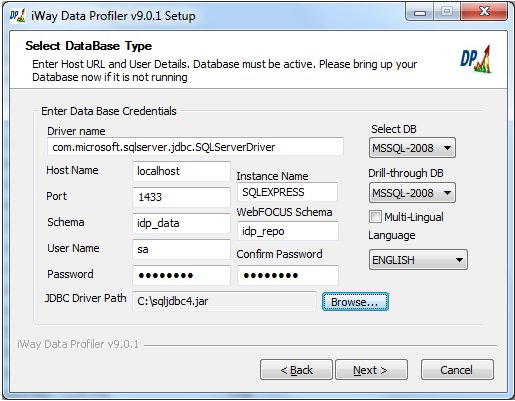515x401 pixels.
Task: Click the Driver name label
Action: tap(76, 131)
